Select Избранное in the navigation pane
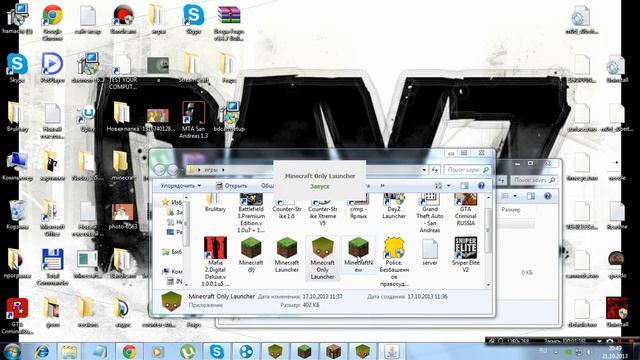Image resolution: width=640 pixels, height=360 pixels. tap(172, 202)
